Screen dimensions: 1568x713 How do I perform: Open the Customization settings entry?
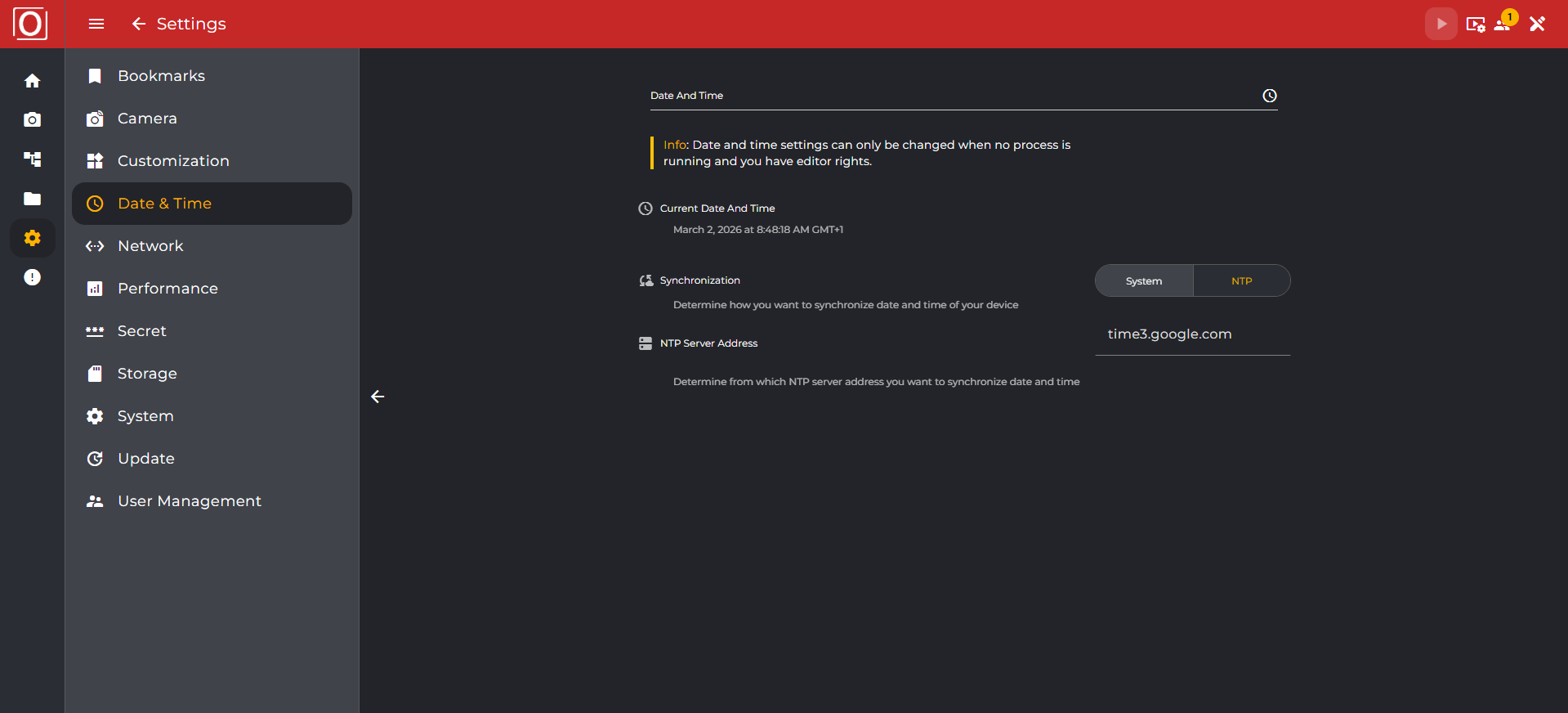[x=173, y=161]
